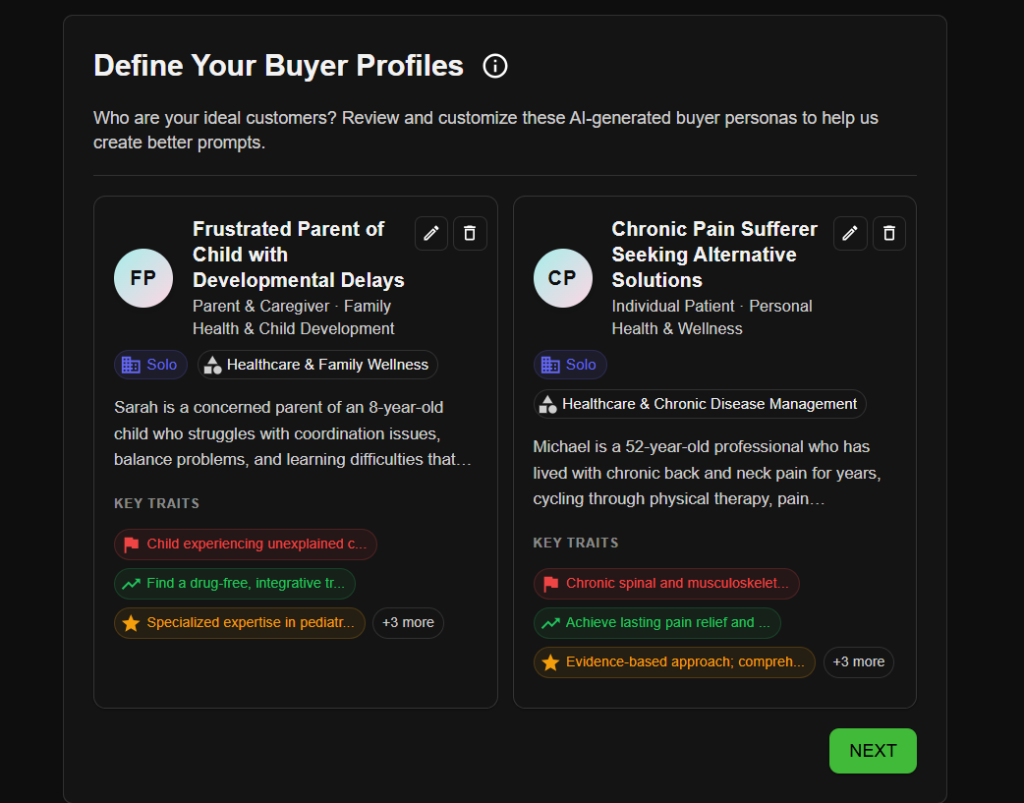This screenshot has height=803, width=1024.
Task: Click Sarah's persona description text
Action: (293, 433)
